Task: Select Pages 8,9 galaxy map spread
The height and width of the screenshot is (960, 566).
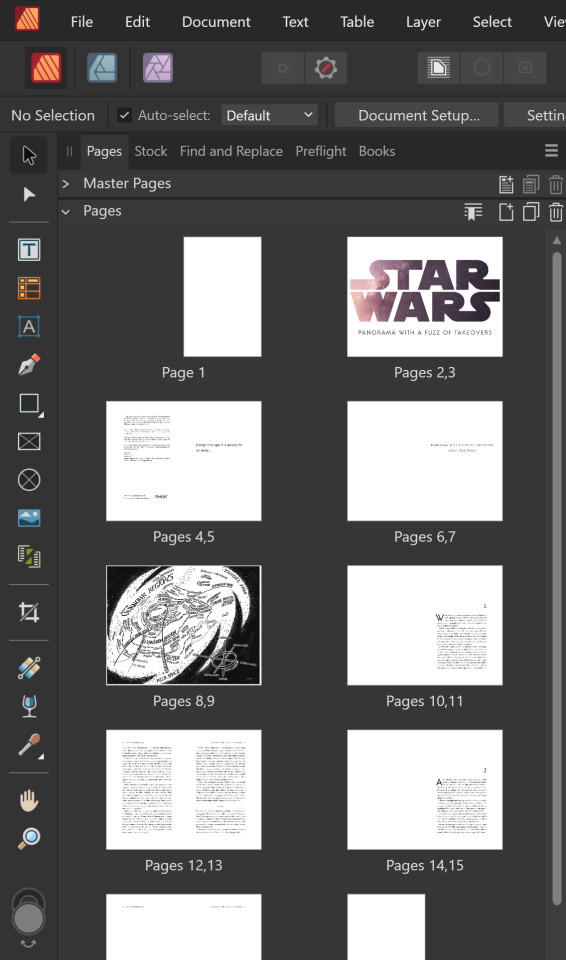Action: (184, 625)
